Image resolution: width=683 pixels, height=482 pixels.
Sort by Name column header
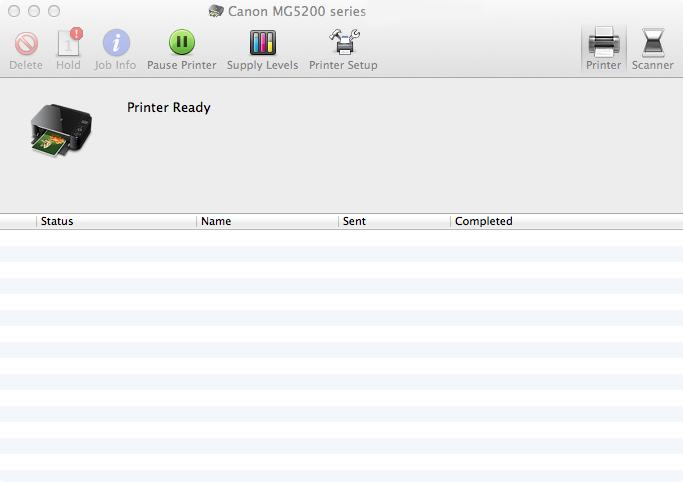click(267, 221)
